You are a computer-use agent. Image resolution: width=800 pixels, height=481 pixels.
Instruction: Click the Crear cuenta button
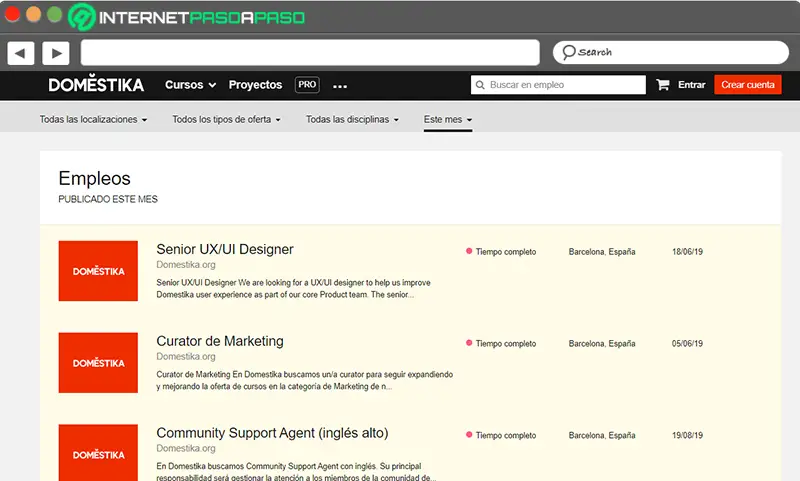pyautogui.click(x=748, y=85)
